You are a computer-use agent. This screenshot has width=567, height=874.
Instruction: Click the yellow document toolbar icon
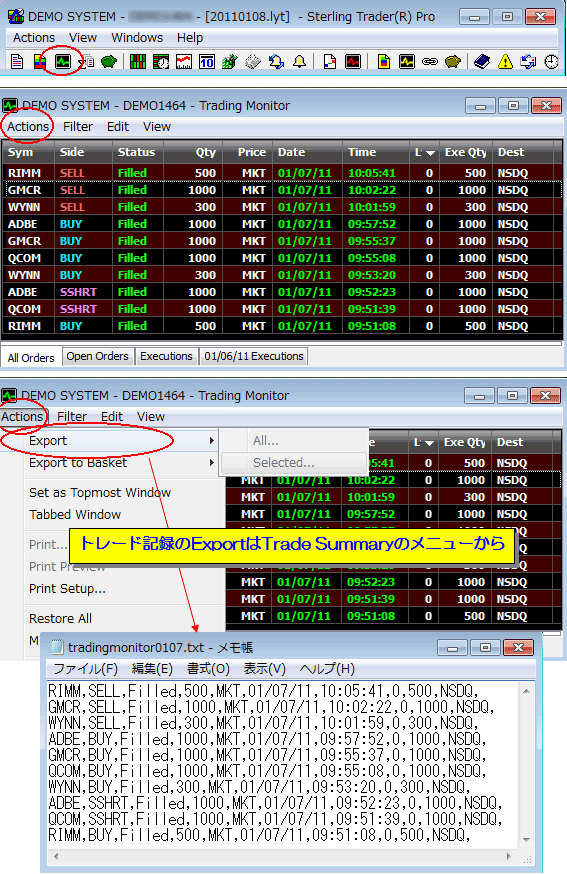tap(384, 61)
